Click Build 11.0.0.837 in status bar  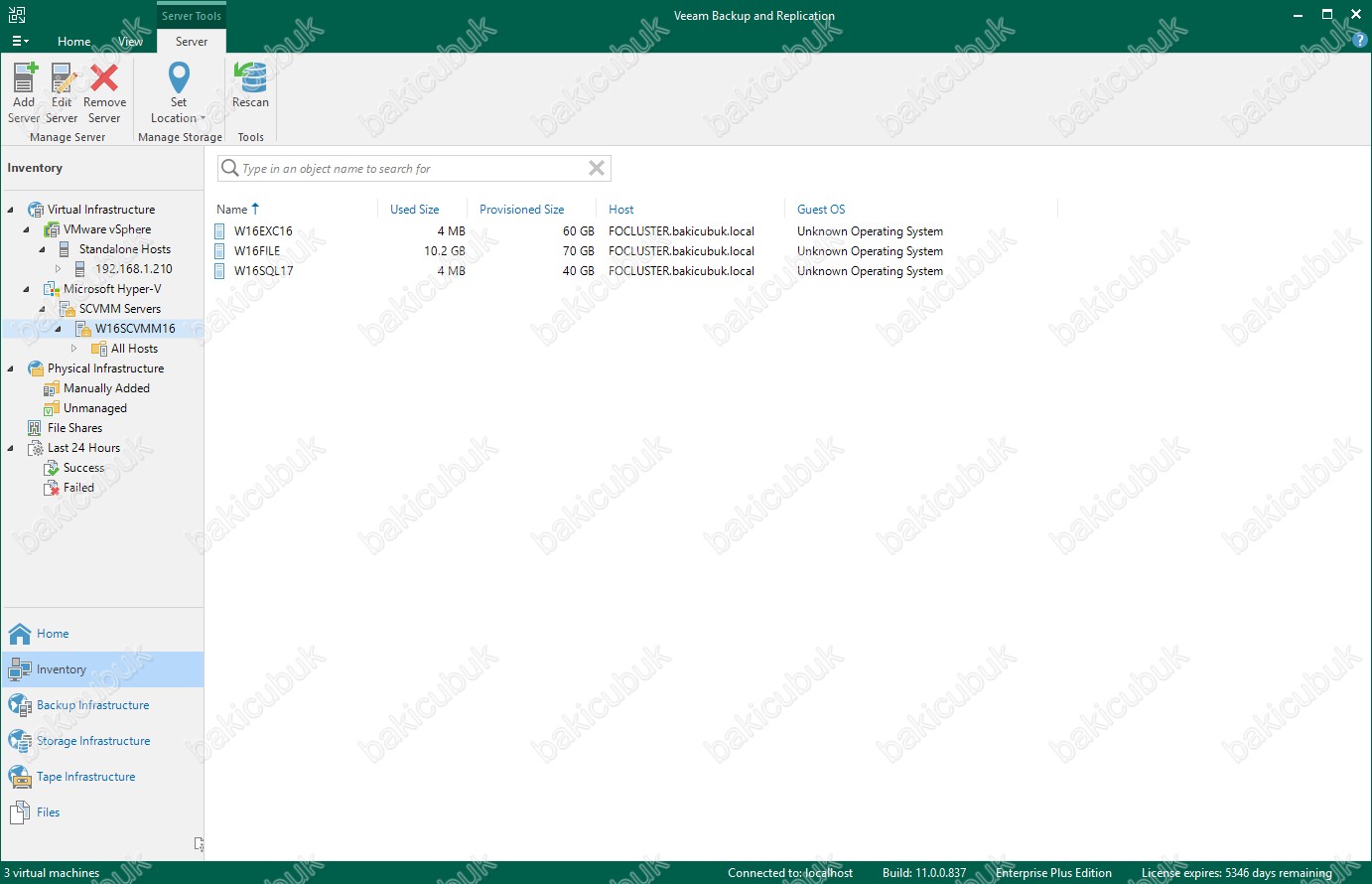click(x=924, y=873)
